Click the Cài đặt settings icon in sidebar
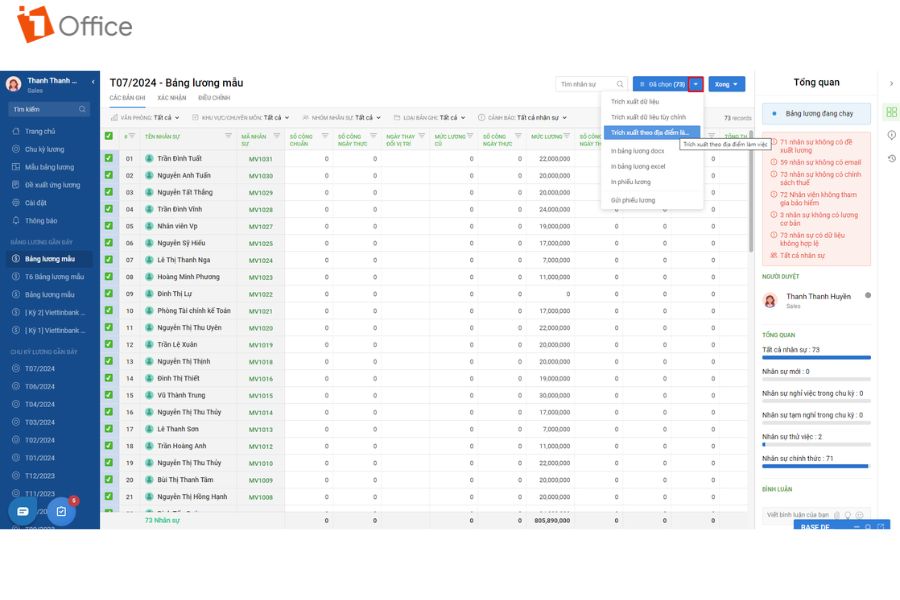Image resolution: width=900 pixels, height=600 pixels. pyautogui.click(x=15, y=203)
